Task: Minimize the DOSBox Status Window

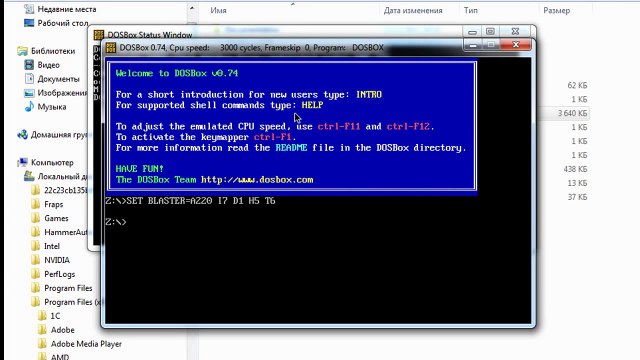Action: (472, 31)
